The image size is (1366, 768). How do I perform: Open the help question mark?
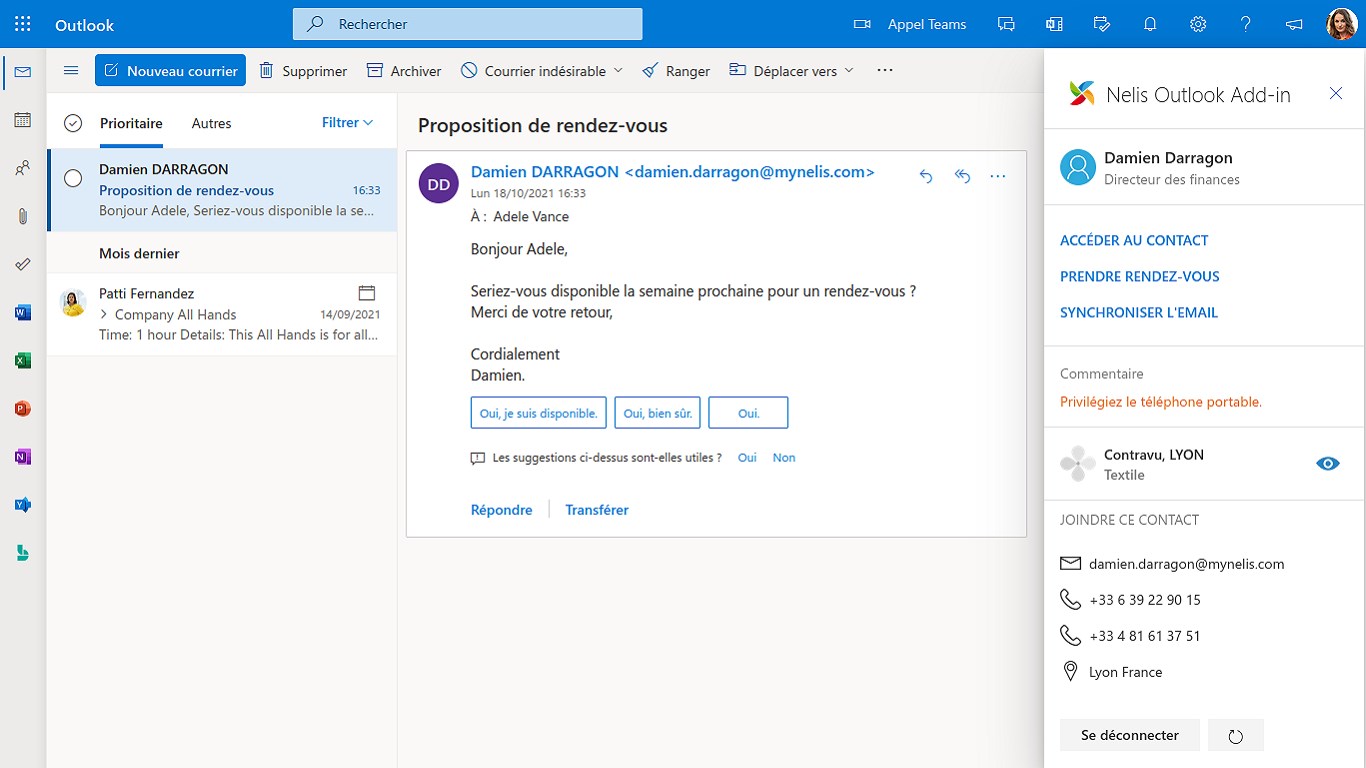click(x=1246, y=24)
